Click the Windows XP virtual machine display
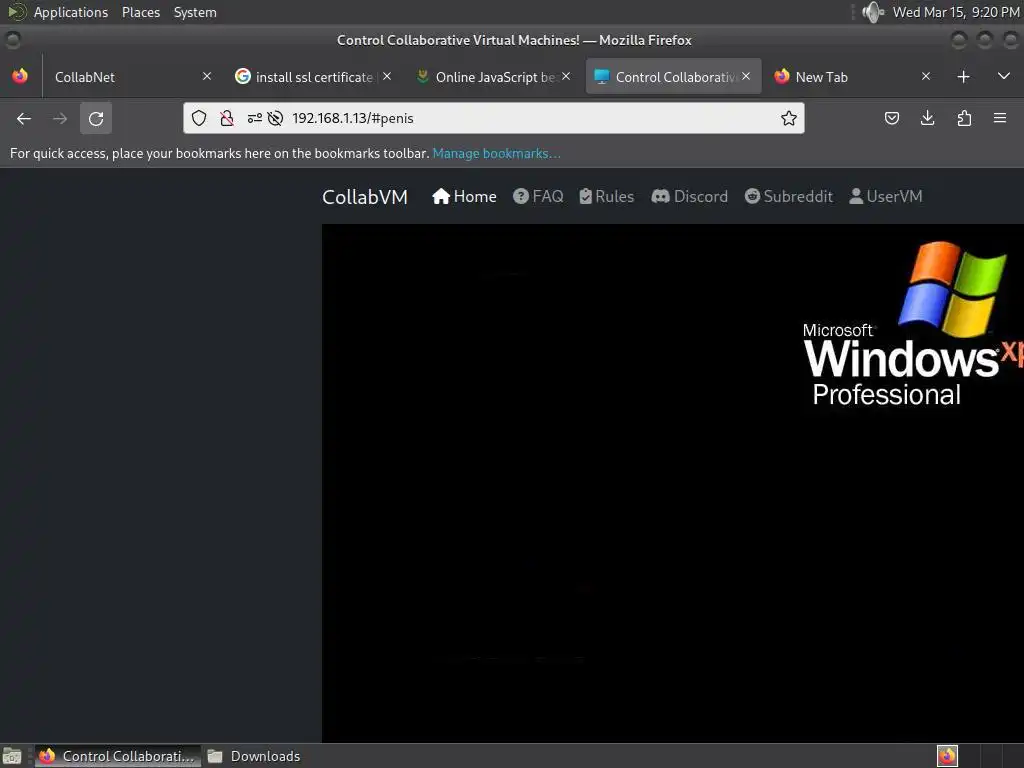This screenshot has height=768, width=1024. point(673,483)
